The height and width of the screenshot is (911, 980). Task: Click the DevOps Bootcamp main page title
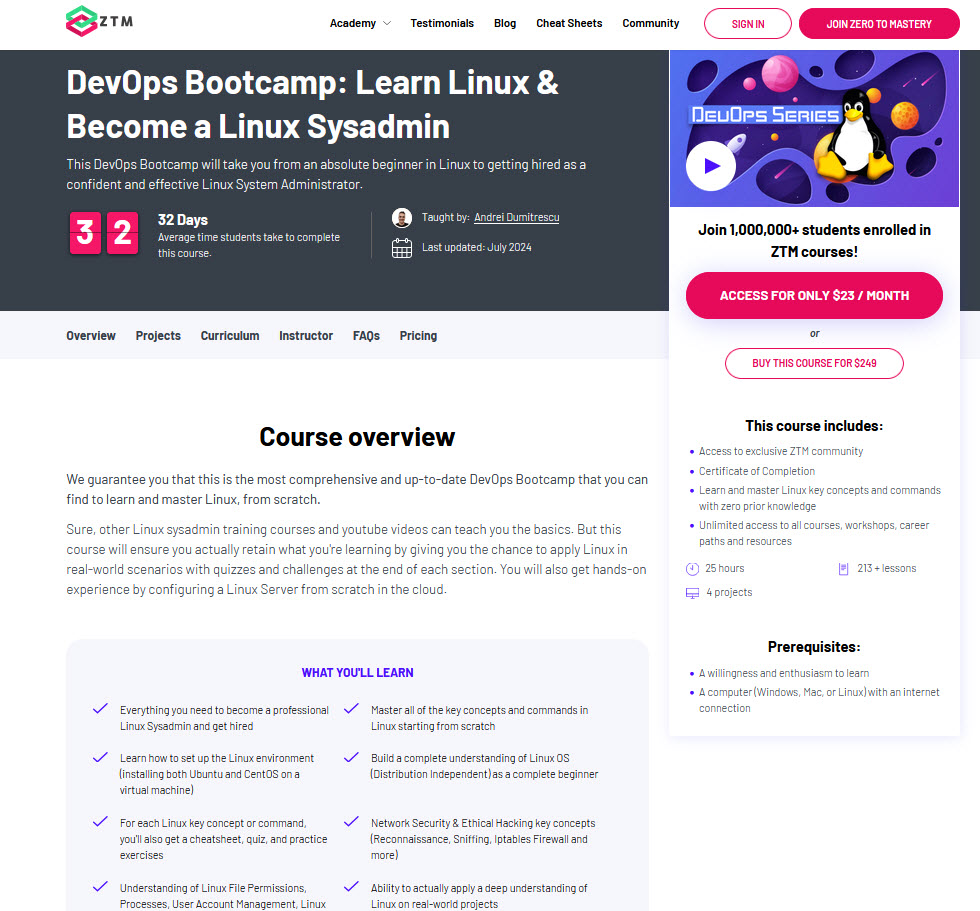[312, 104]
